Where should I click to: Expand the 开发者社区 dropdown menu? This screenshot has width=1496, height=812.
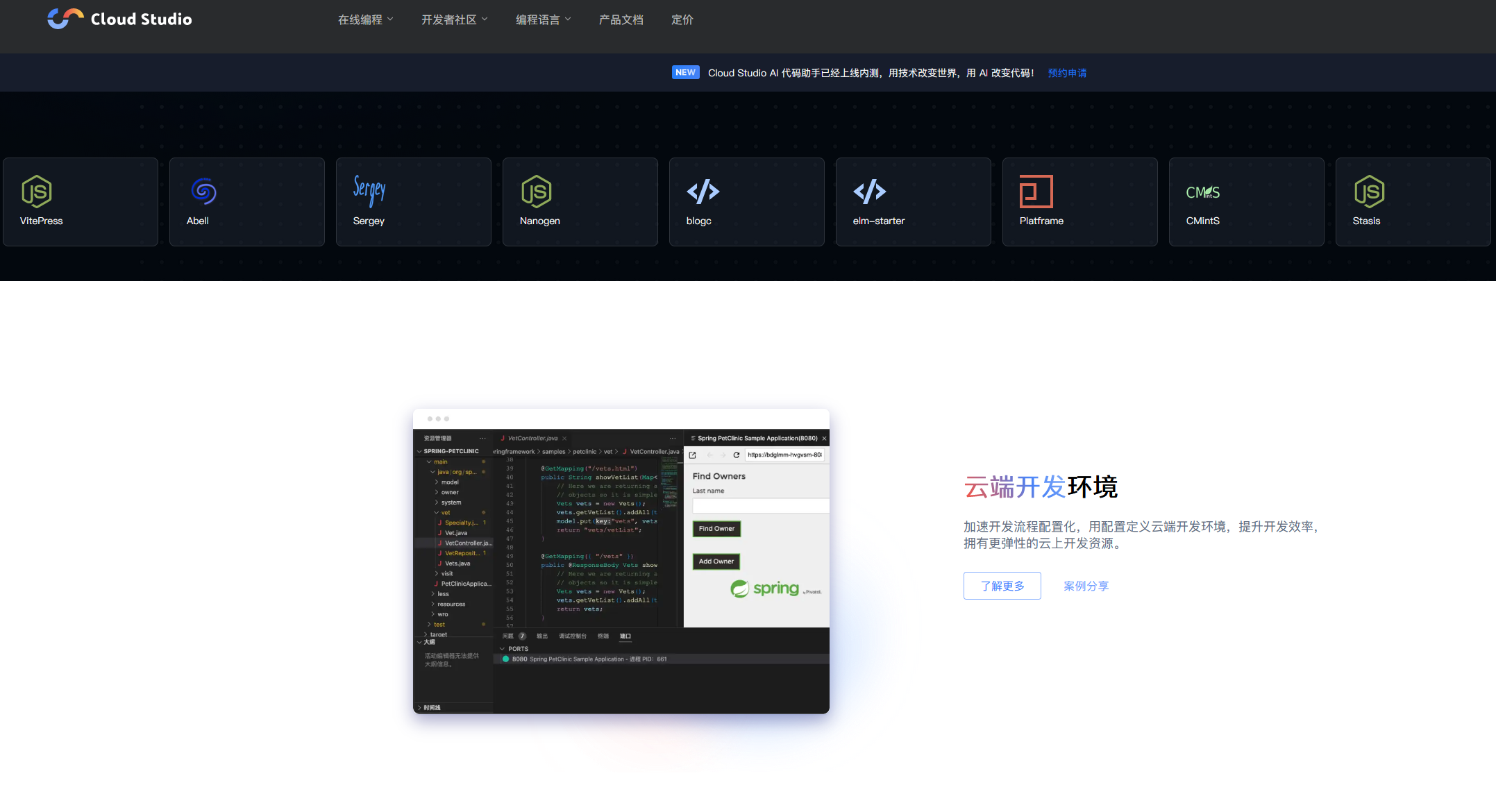point(454,19)
